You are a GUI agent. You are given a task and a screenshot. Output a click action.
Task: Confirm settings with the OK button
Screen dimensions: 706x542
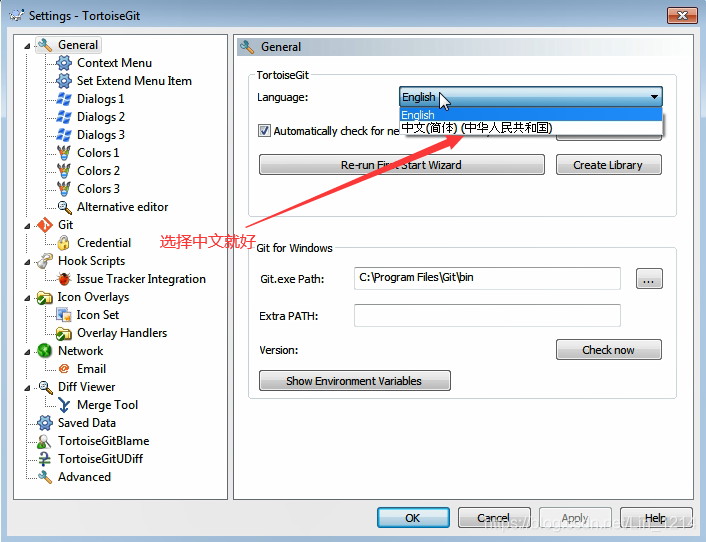pos(413,518)
